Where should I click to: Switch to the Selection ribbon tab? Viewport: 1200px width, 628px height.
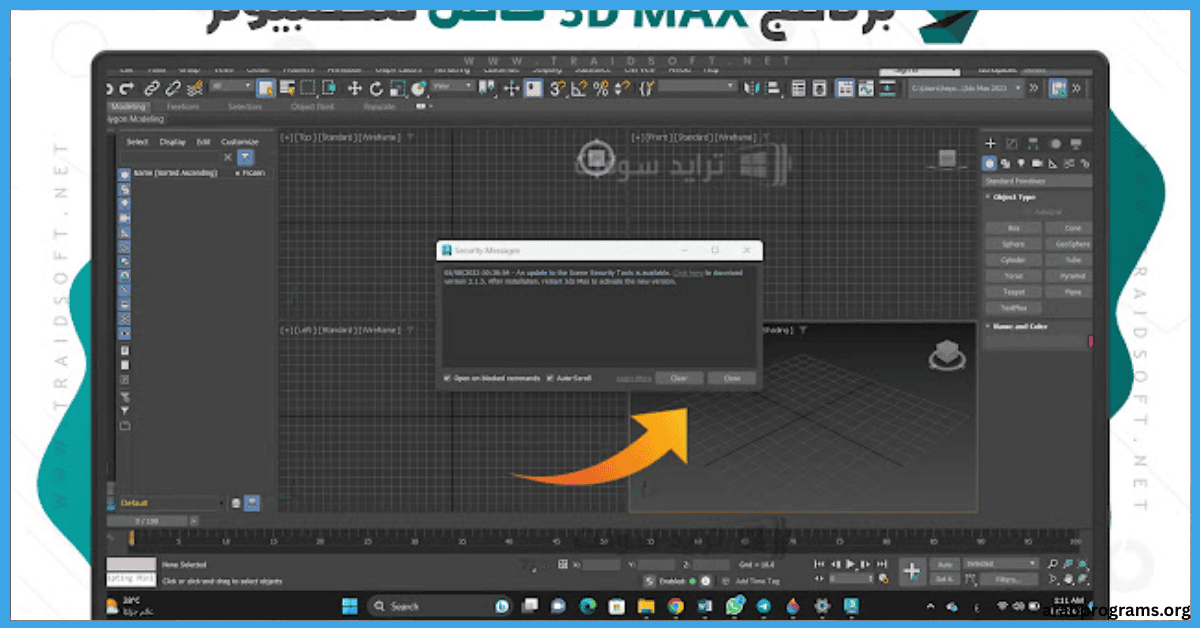click(245, 106)
